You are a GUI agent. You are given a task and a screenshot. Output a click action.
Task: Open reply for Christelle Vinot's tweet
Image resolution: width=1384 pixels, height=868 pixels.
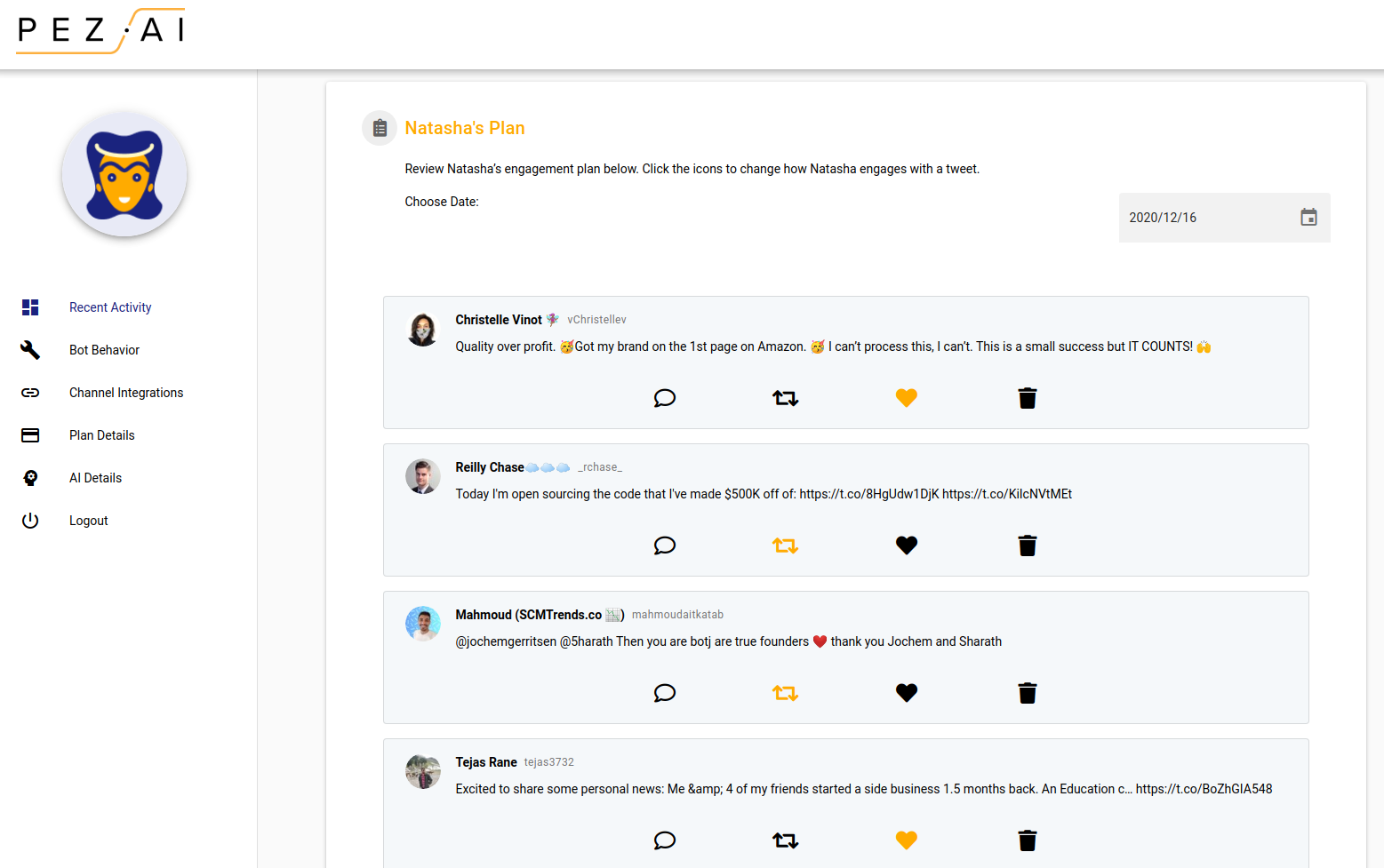coord(665,398)
